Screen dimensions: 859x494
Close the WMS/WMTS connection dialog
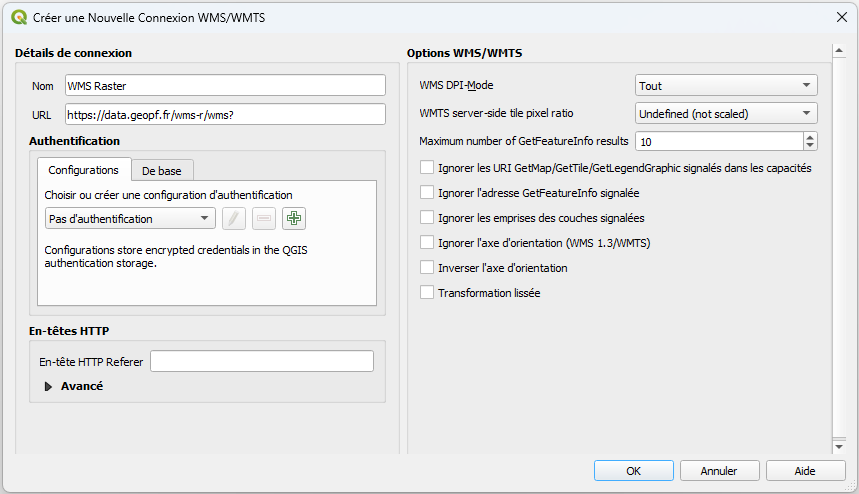[842, 18]
